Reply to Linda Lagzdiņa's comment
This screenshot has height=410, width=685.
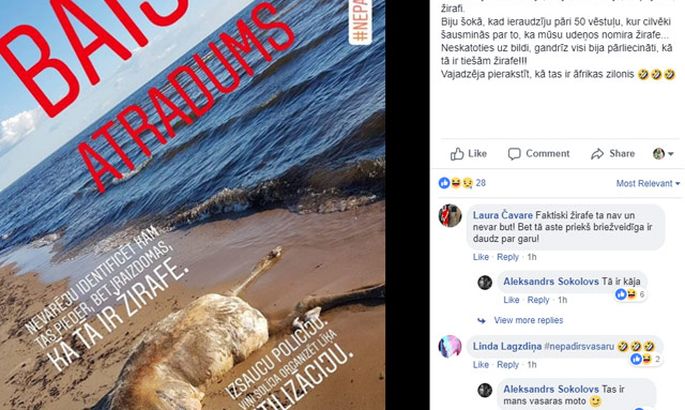point(508,365)
